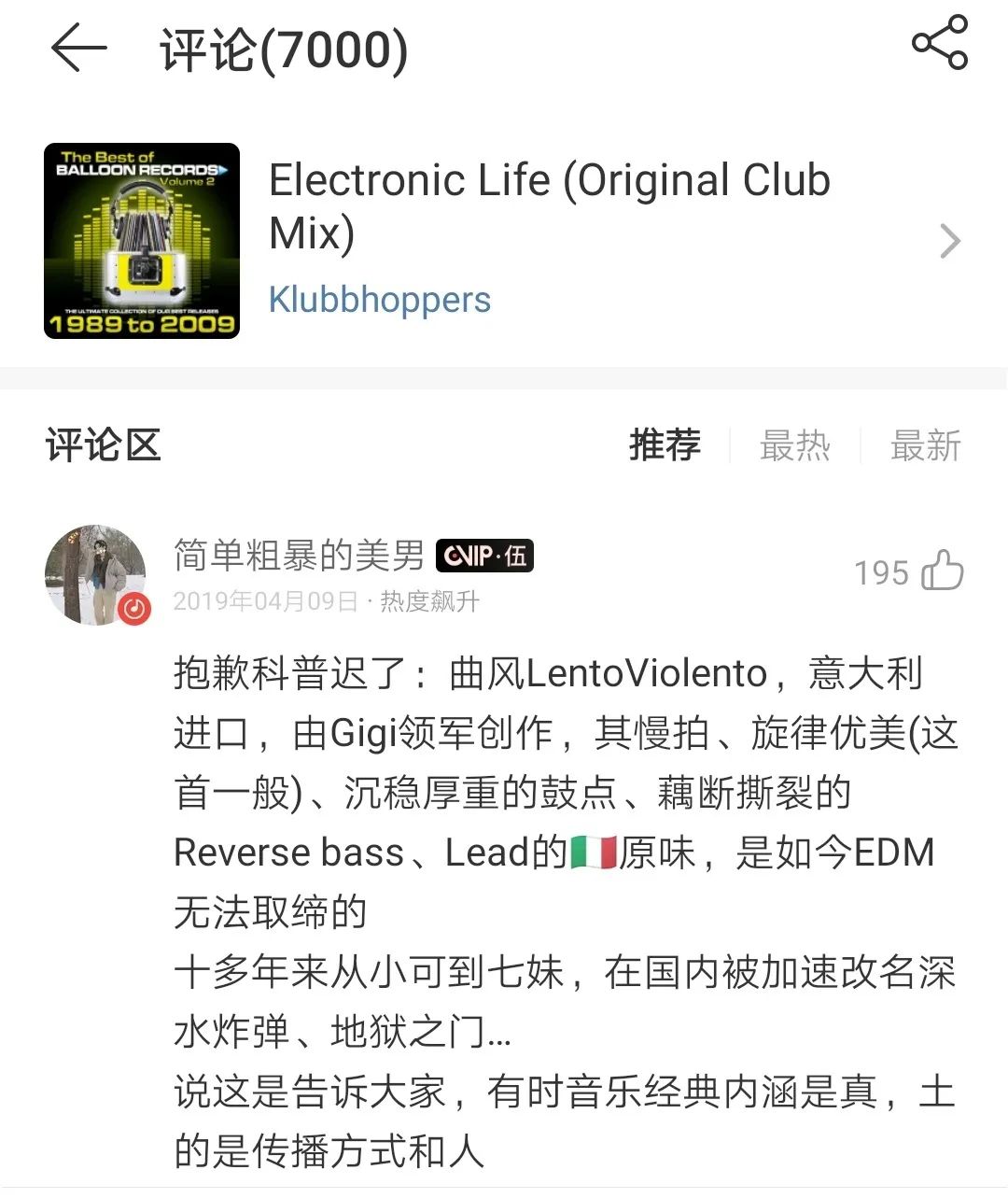Open username 简单粗暴的美男 profile
This screenshot has height=1198, width=1008.
coord(300,556)
